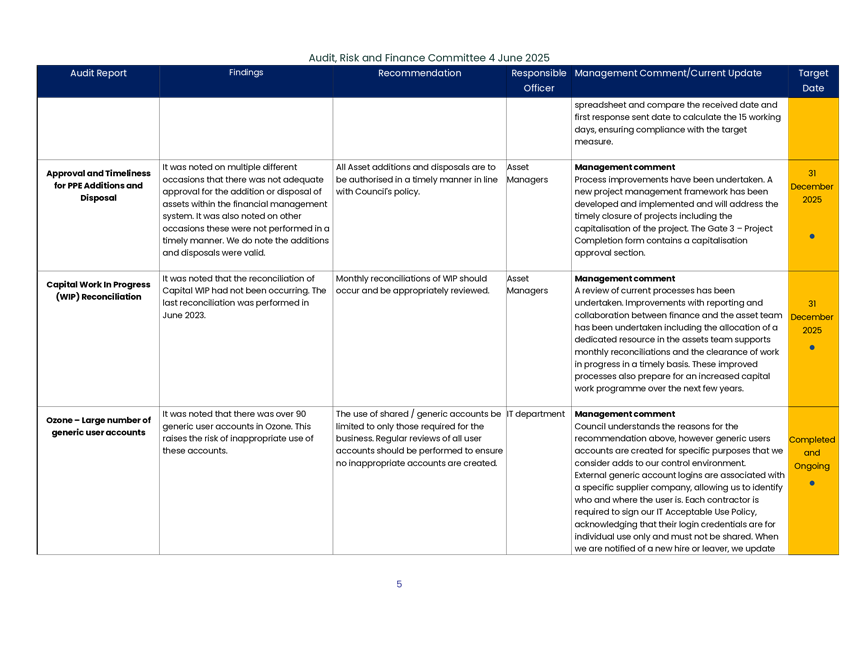This screenshot has width=859, height=664.
Task: Click recommendation 'Monthly reconciliations of WIP should occur'
Action: tap(413, 284)
